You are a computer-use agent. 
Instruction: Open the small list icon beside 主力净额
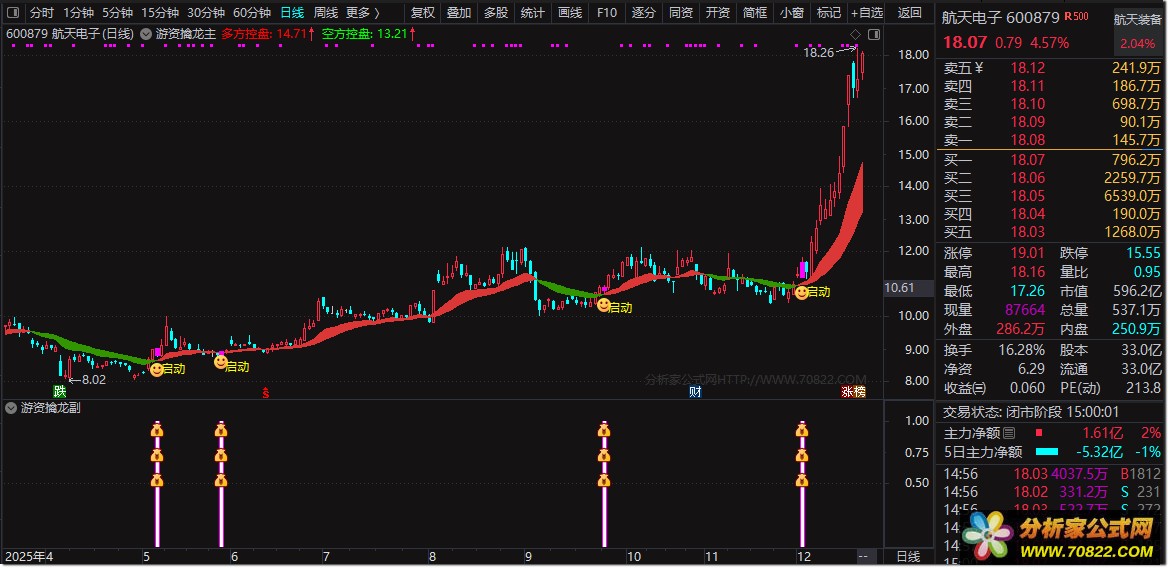[x=1009, y=433]
